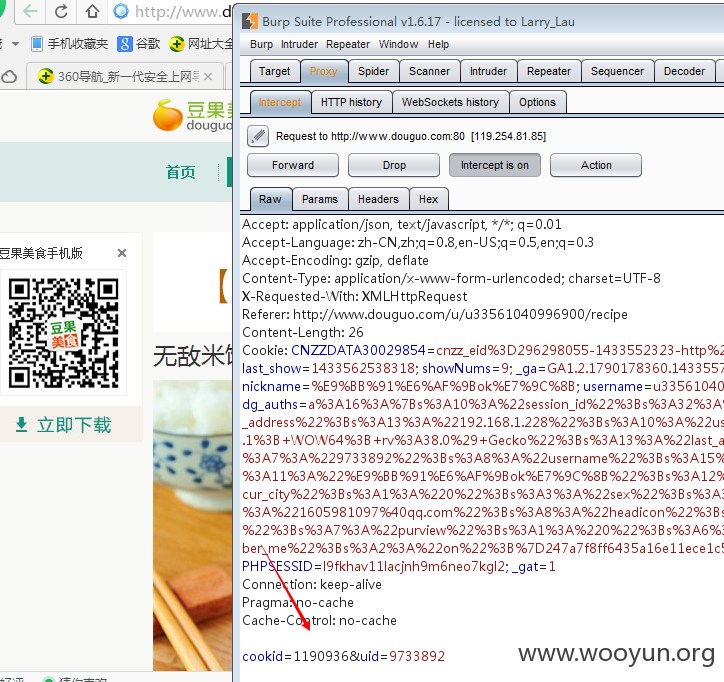Click the Referer header line
Image resolution: width=724 pixels, height=682 pixels.
click(x=434, y=314)
